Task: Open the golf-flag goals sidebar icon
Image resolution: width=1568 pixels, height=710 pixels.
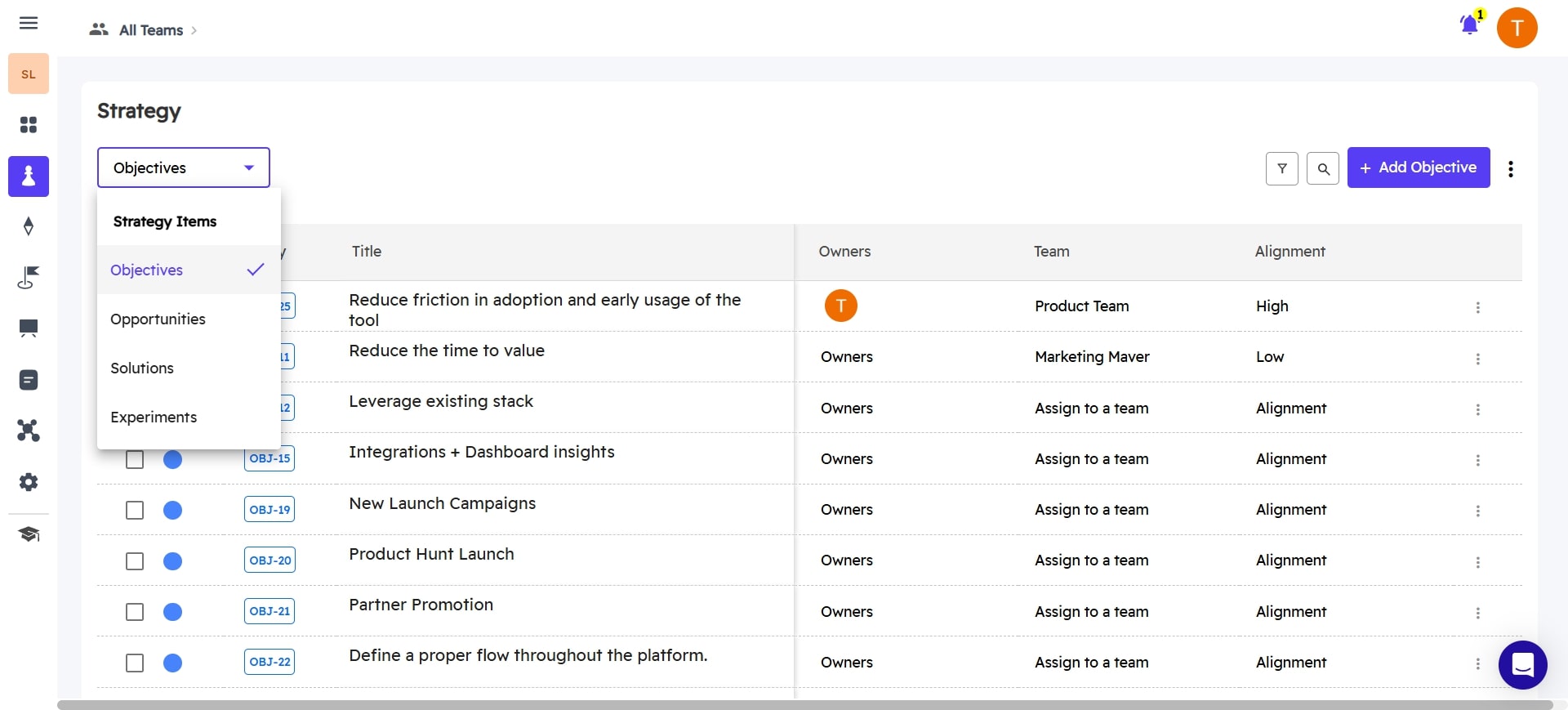Action: pos(29,278)
